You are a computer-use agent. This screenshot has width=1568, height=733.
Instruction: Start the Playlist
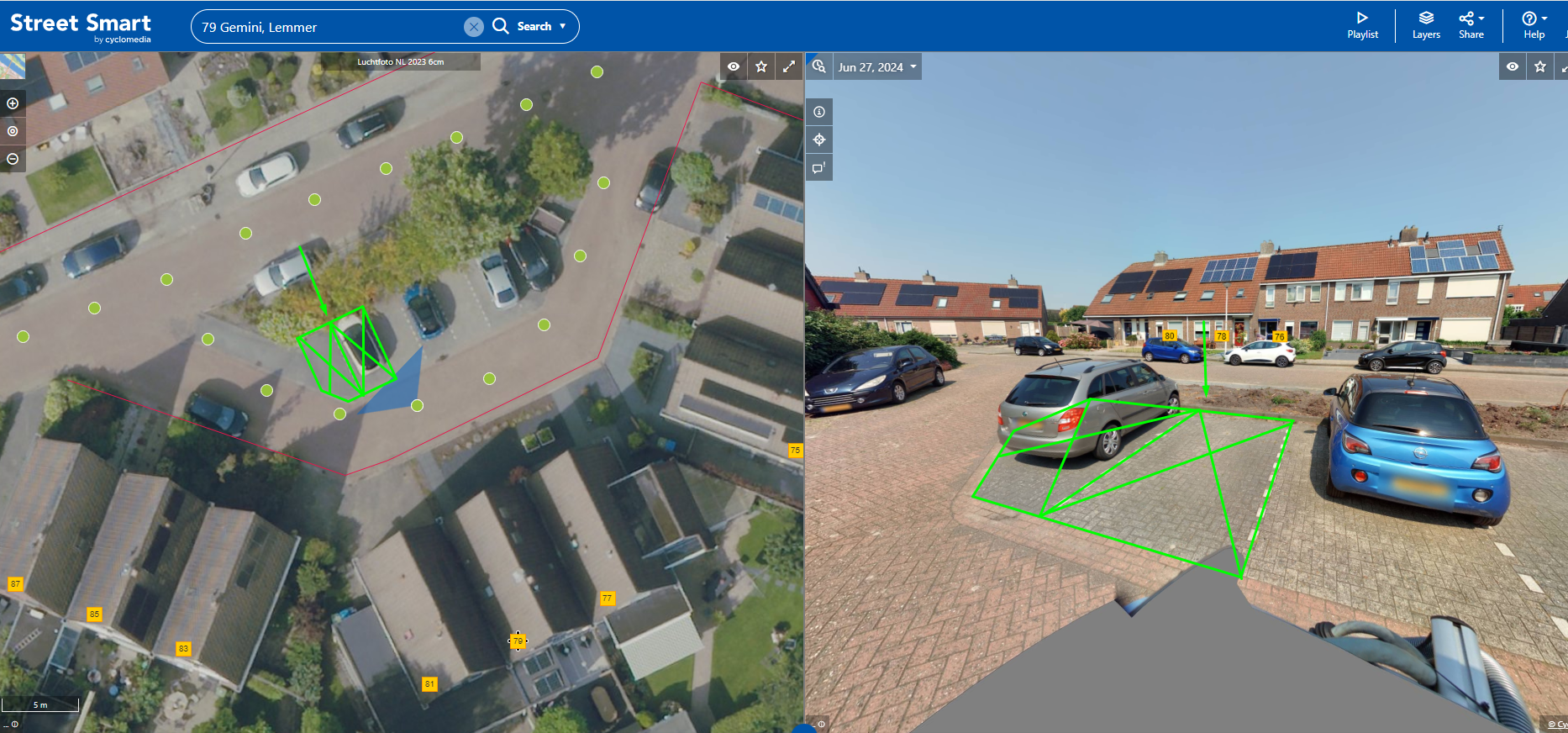click(x=1362, y=25)
